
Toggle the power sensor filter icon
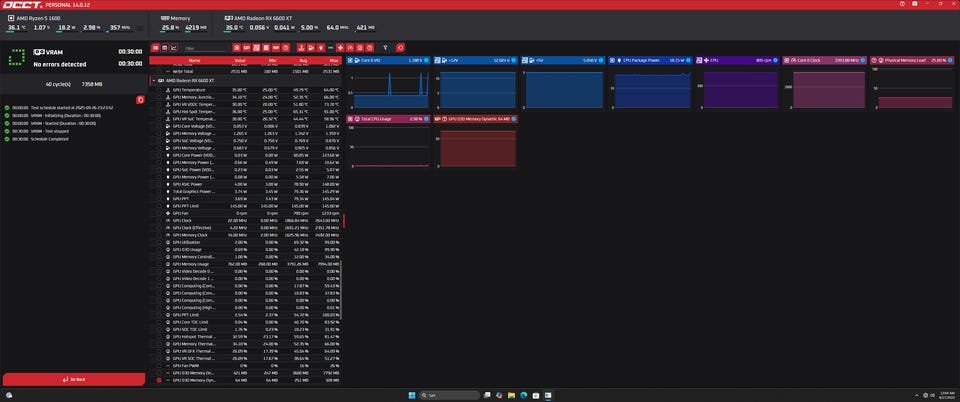[x=321, y=47]
